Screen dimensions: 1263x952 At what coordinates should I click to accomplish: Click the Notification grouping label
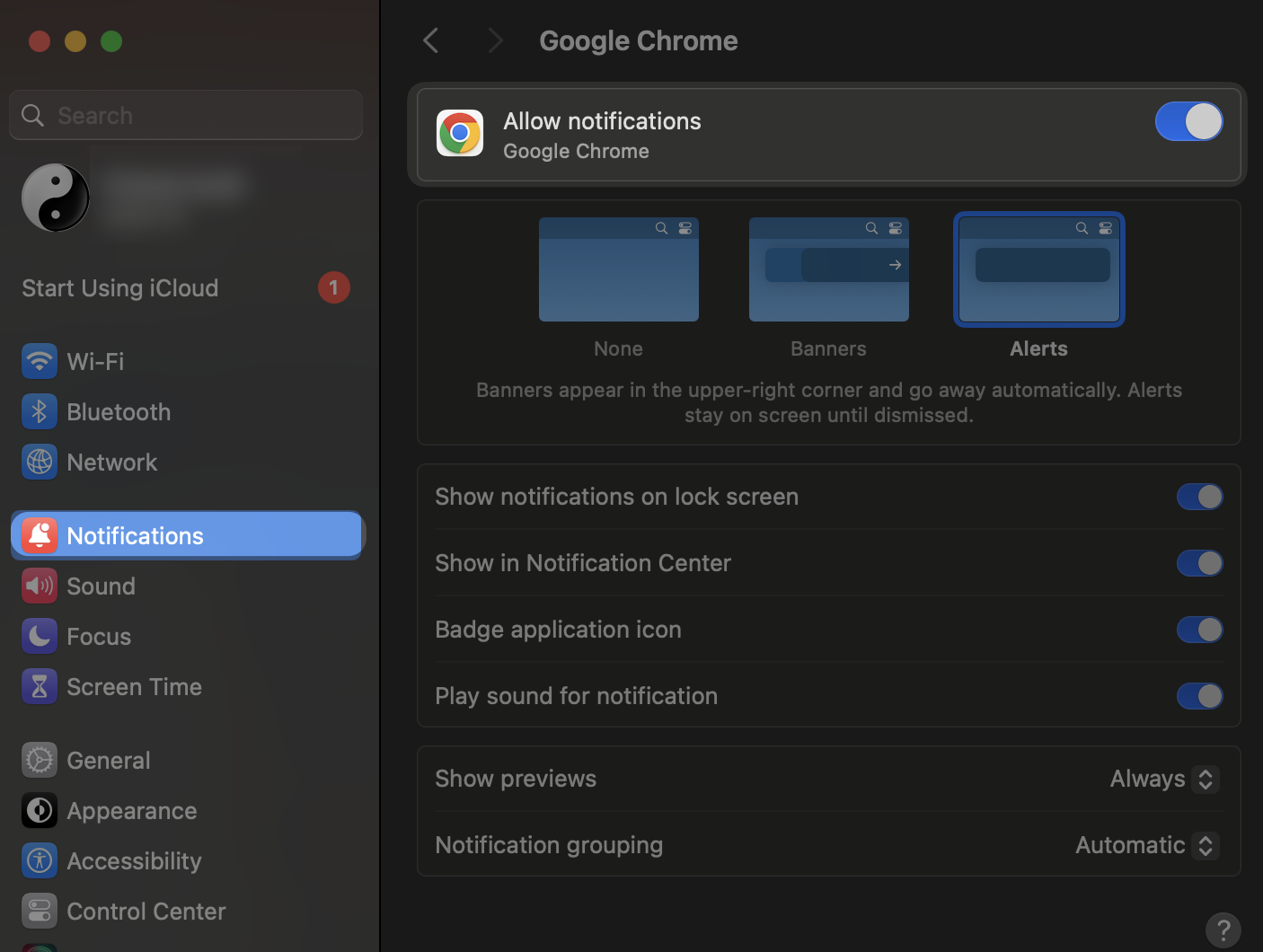pyautogui.click(x=549, y=845)
